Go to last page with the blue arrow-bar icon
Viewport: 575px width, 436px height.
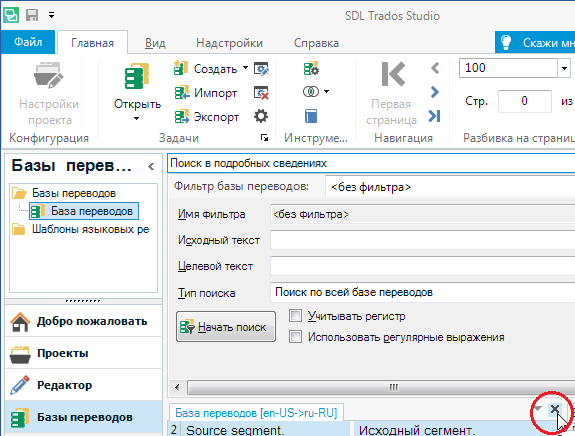(x=435, y=116)
